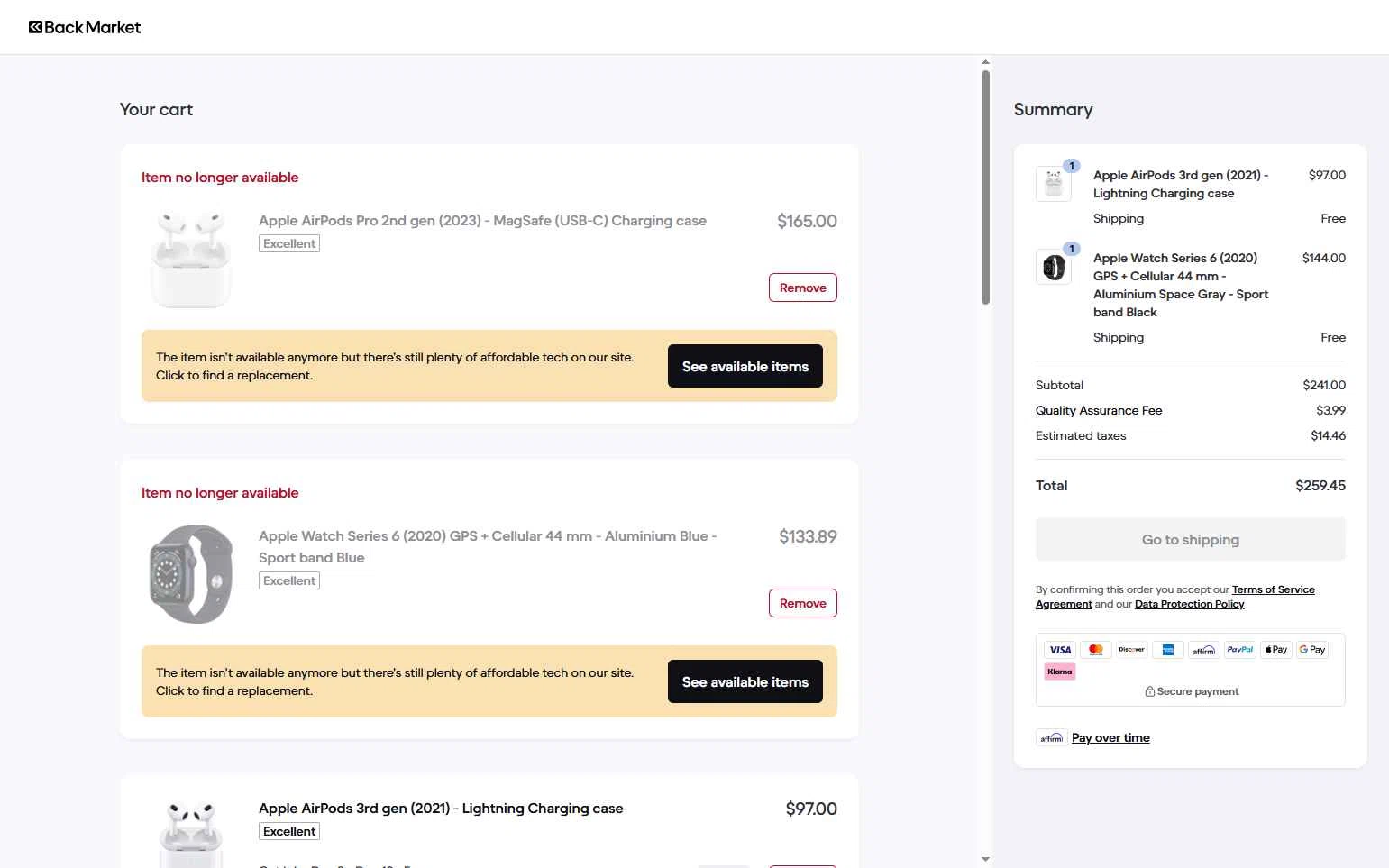Image resolution: width=1389 pixels, height=868 pixels.
Task: Click the Apple Watch Aluminium Blue title
Action: pyautogui.click(x=488, y=546)
